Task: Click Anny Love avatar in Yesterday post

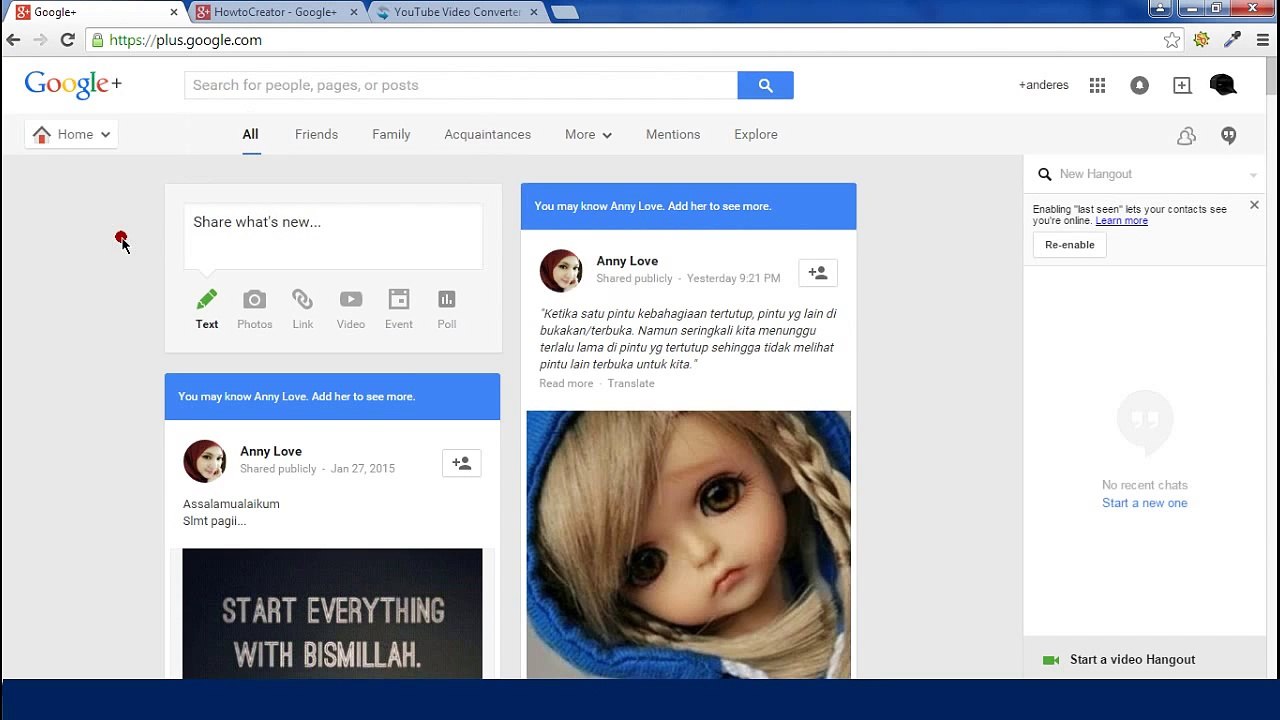Action: 561,270
